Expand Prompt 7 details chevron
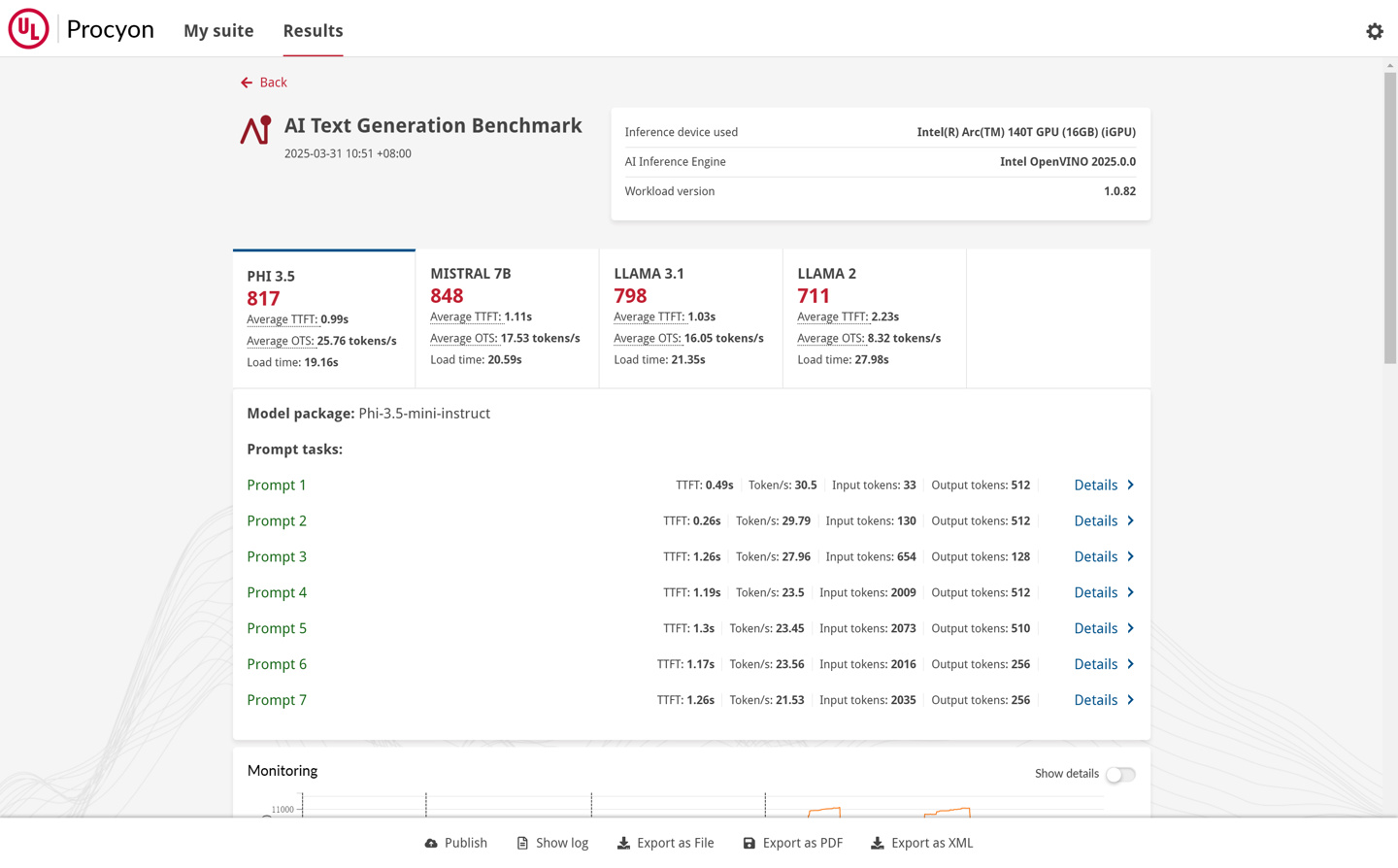 click(x=1130, y=700)
